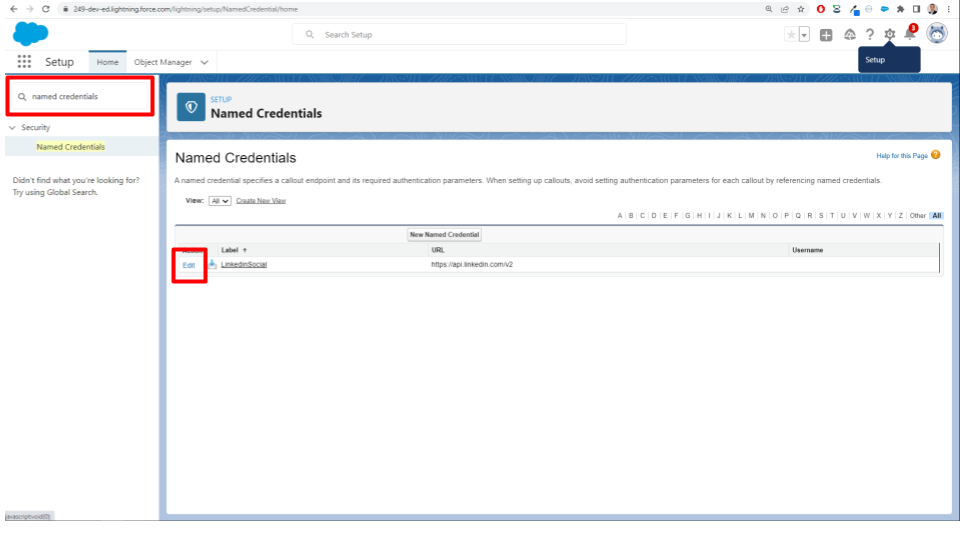This screenshot has width=960, height=540.
Task: Filter list by Other
Action: pos(918,216)
